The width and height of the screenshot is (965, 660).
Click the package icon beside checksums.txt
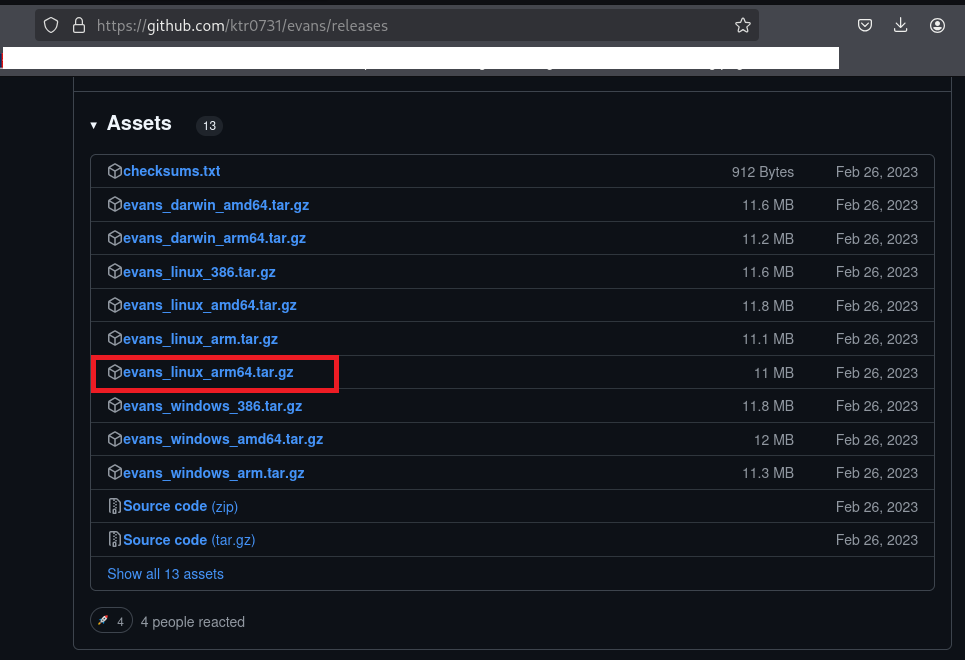point(114,172)
